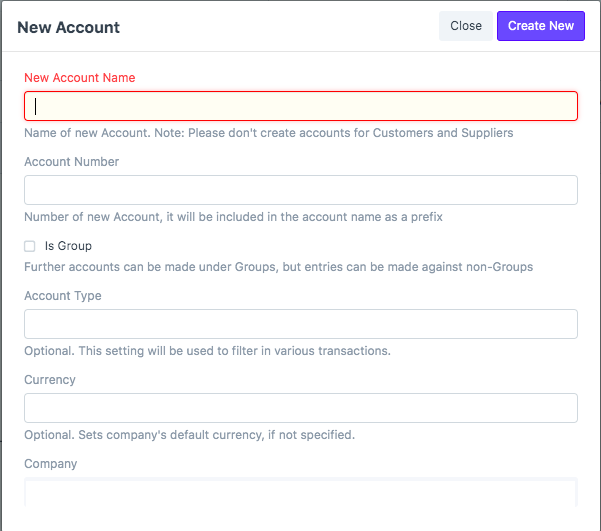
Task: Click the Account Number label
Action: (72, 162)
